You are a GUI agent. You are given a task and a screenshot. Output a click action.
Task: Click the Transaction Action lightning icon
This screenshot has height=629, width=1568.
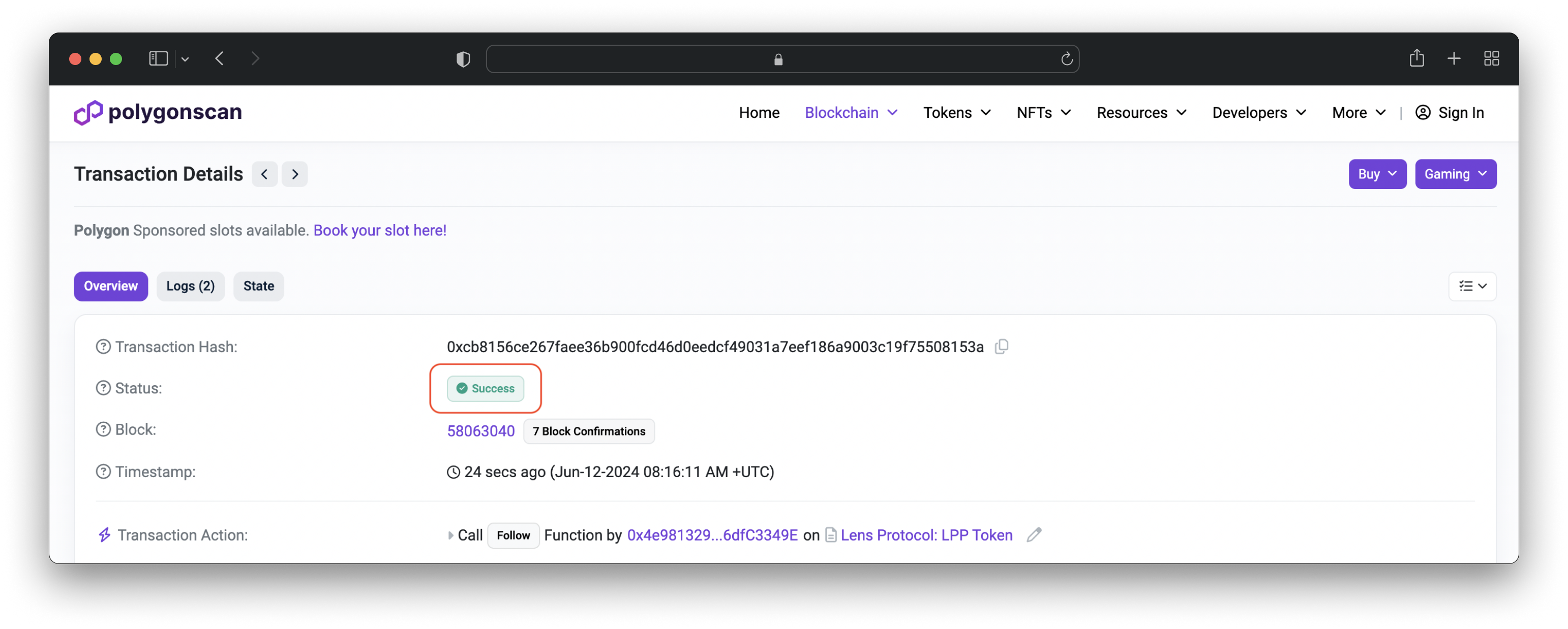coord(105,534)
